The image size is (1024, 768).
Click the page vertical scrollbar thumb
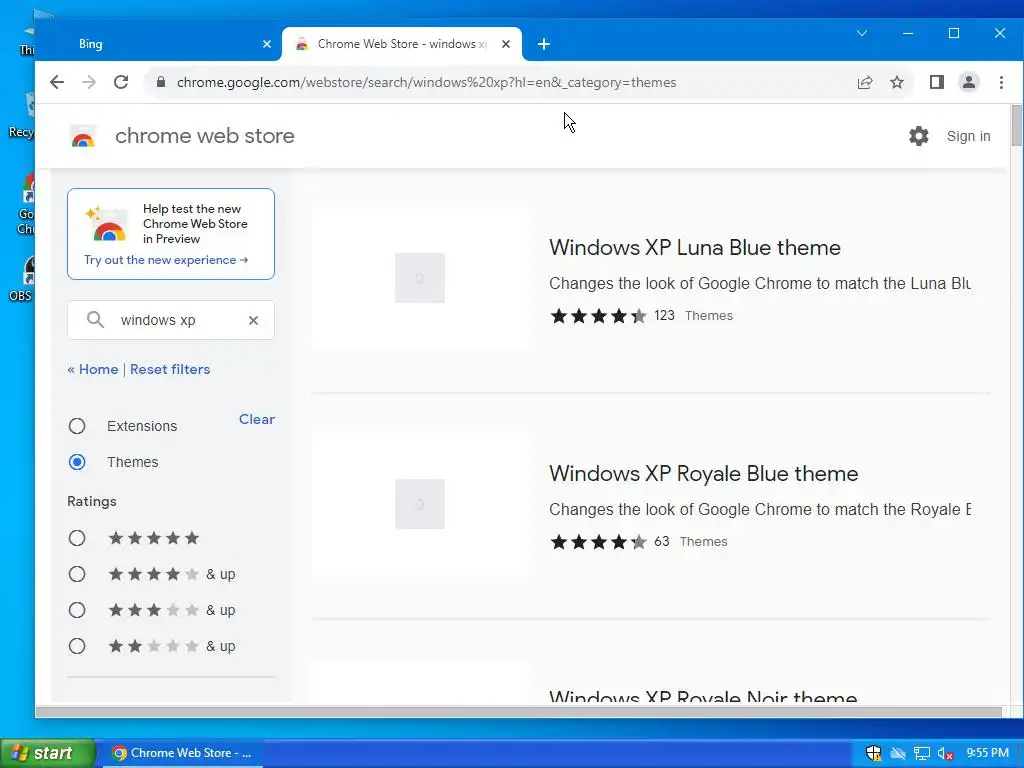(1017, 125)
